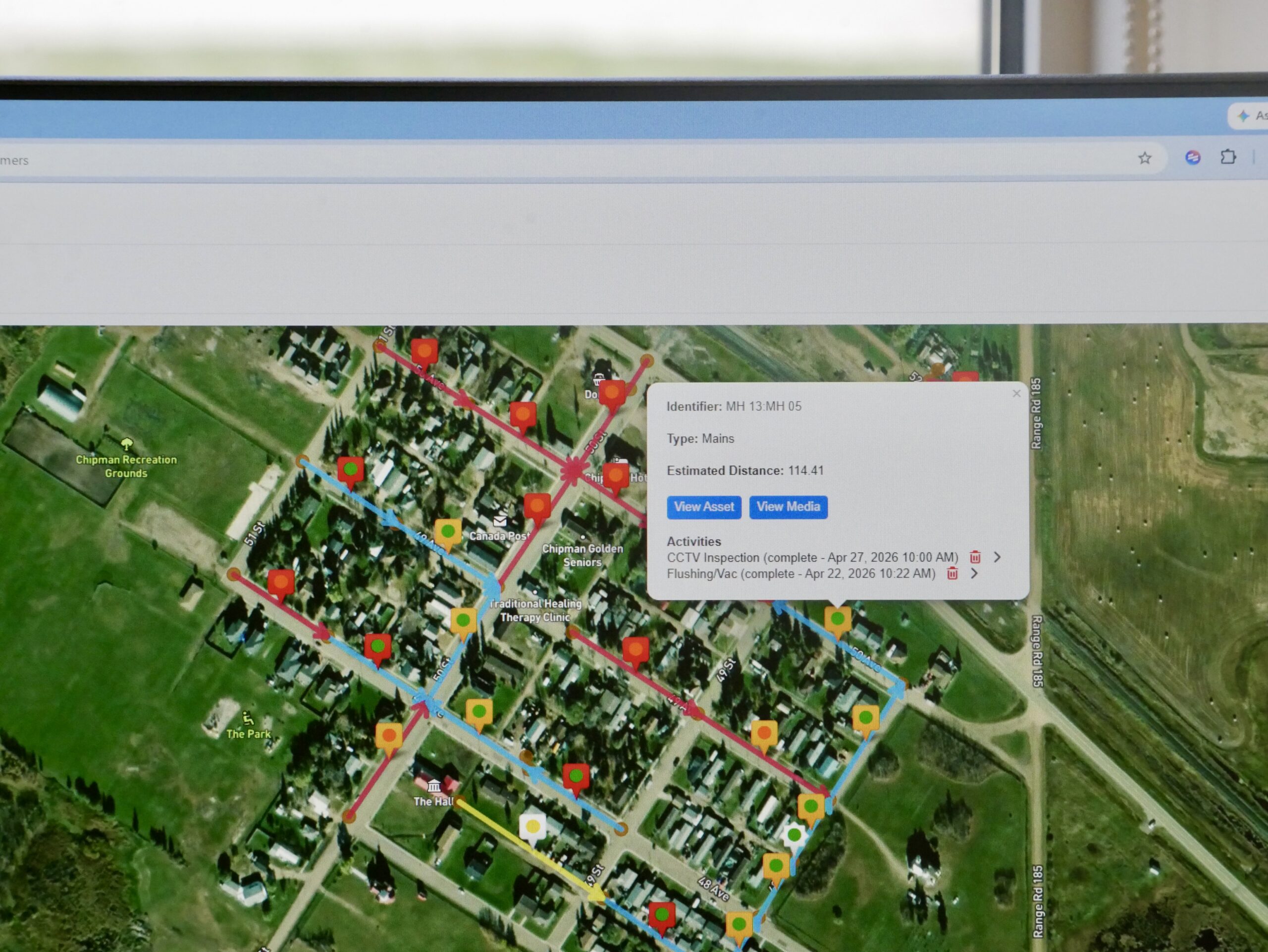
Task: Click The Hall museum building icon
Action: pos(434,786)
